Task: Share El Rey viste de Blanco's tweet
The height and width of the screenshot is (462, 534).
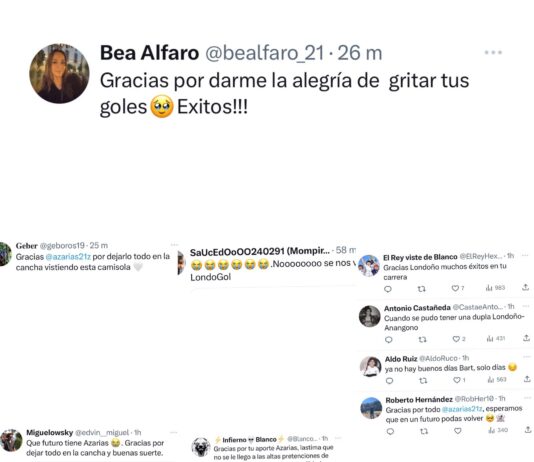Action: tap(525, 287)
